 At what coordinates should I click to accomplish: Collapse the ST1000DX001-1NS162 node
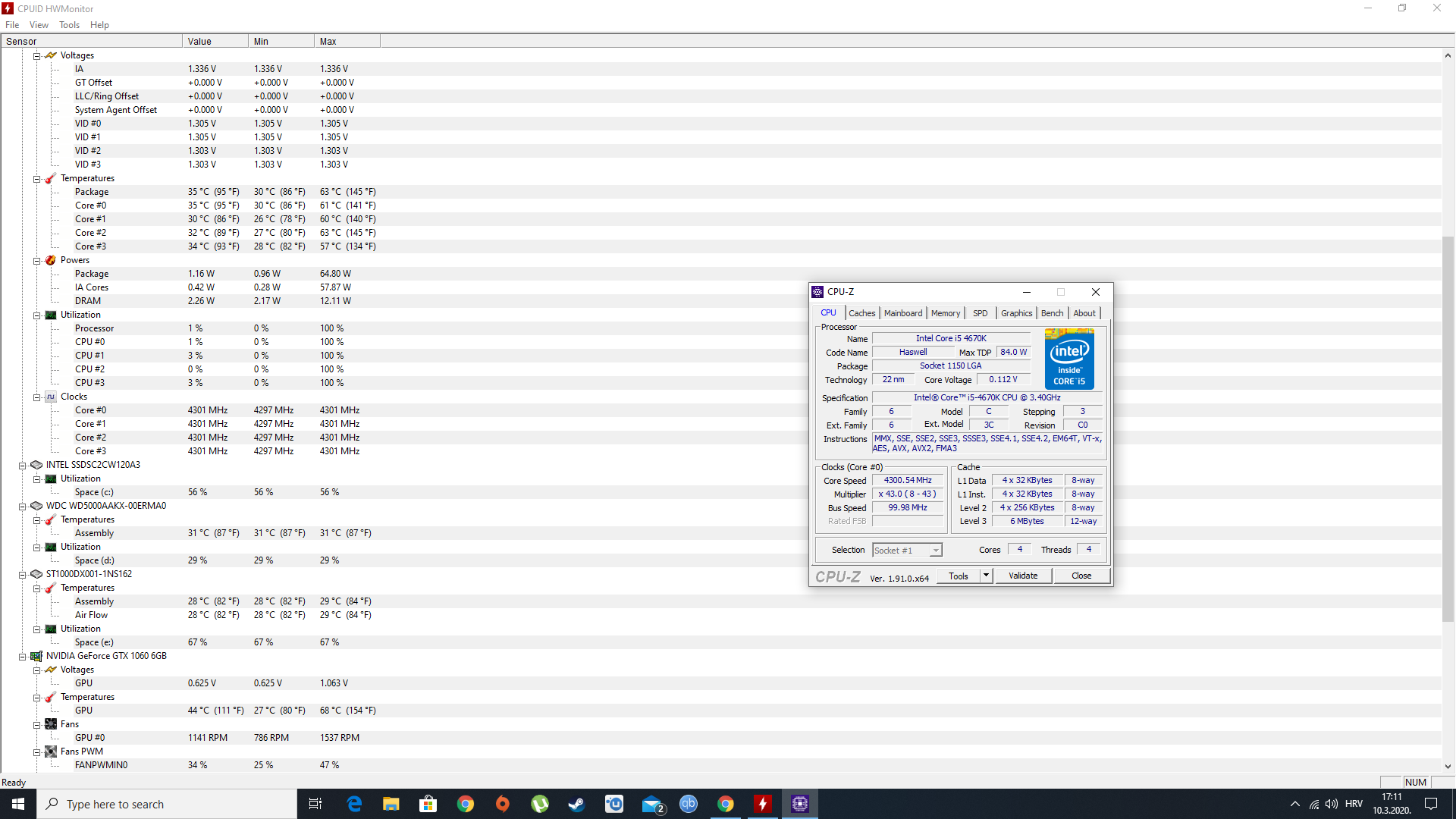click(x=22, y=575)
